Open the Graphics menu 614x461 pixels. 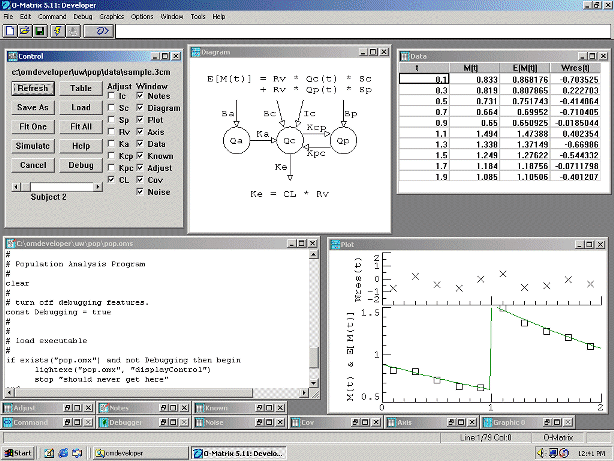pos(112,16)
